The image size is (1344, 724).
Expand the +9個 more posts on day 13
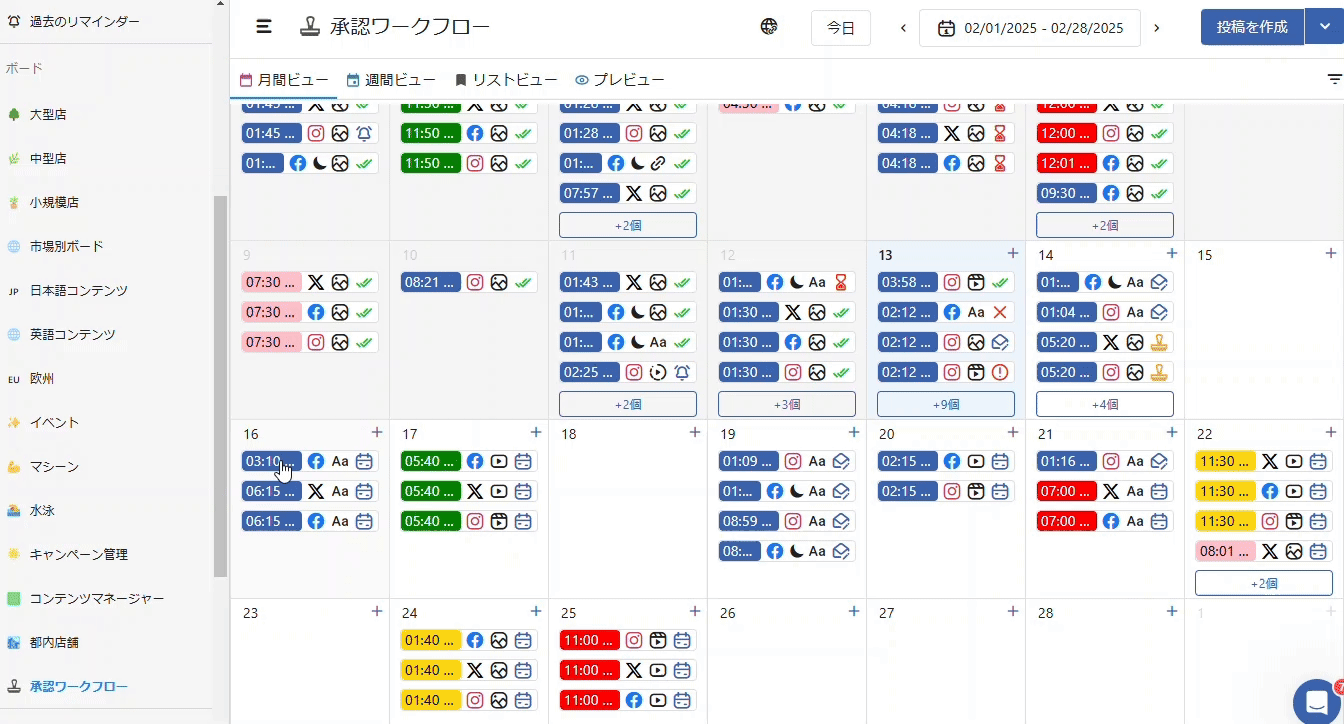946,404
